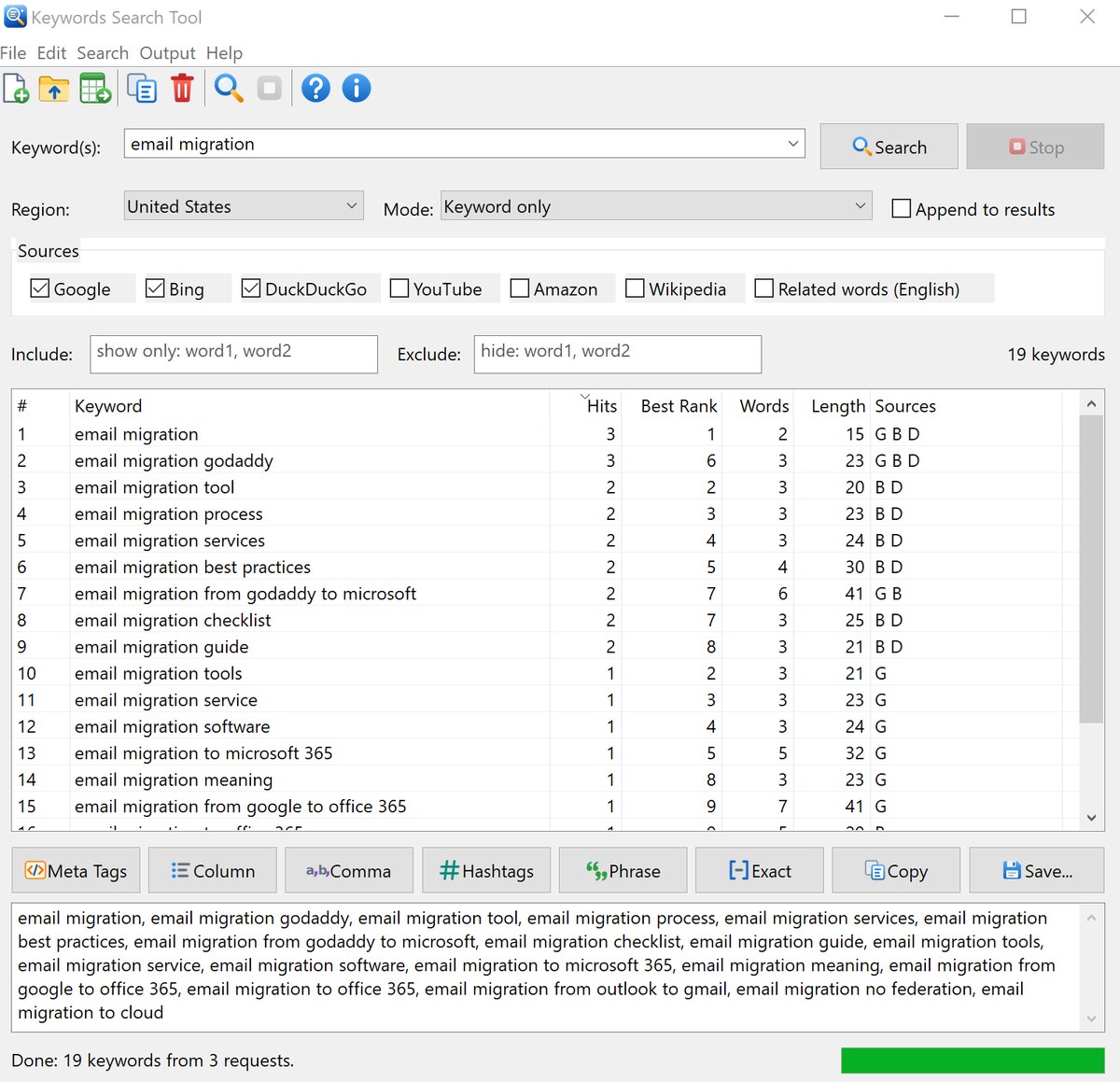Screen dimensions: 1120x1082
Task: Click the output box scroll down arrow
Action: coord(1091,1019)
